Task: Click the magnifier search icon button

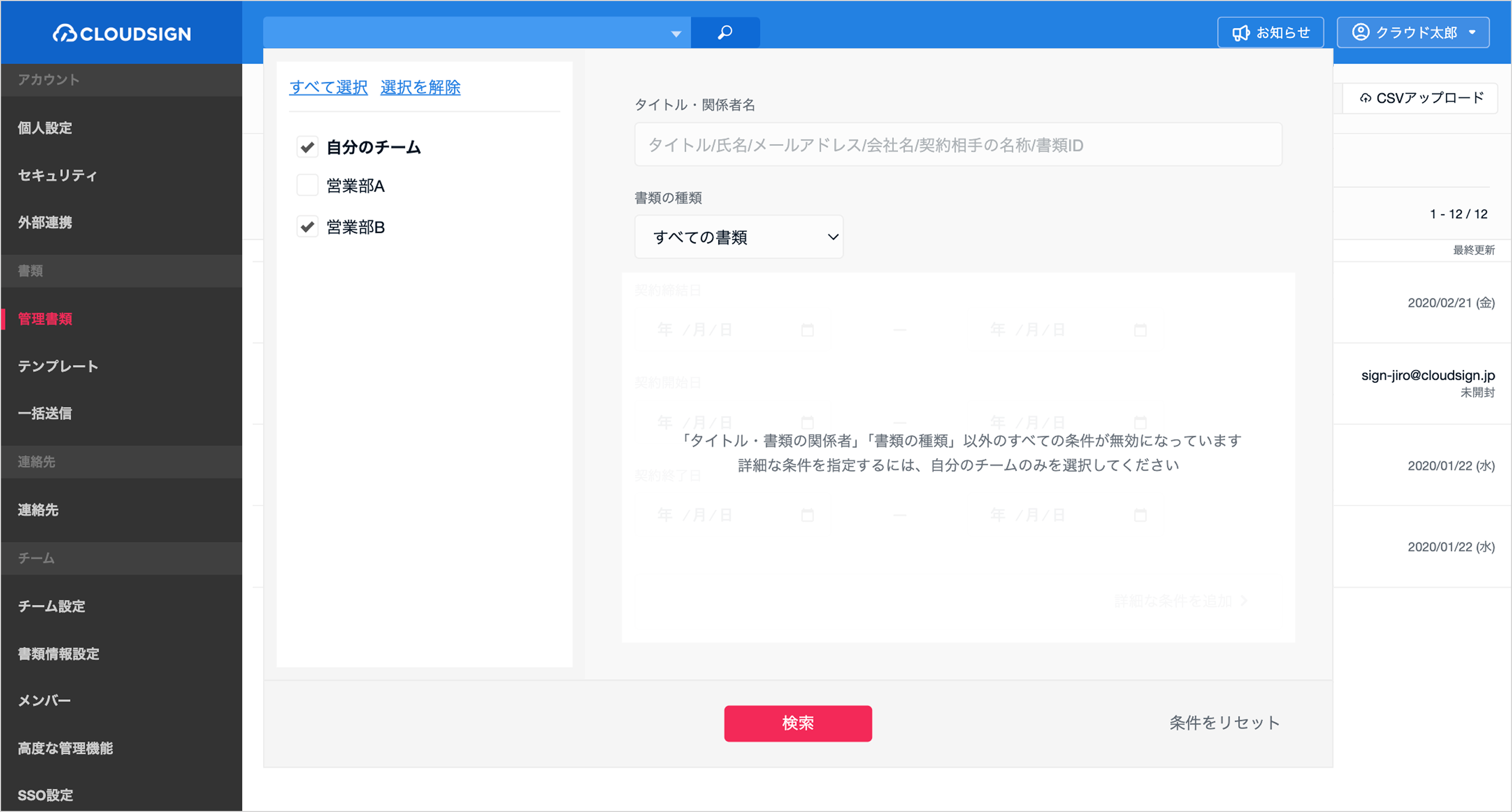Action: point(725,33)
